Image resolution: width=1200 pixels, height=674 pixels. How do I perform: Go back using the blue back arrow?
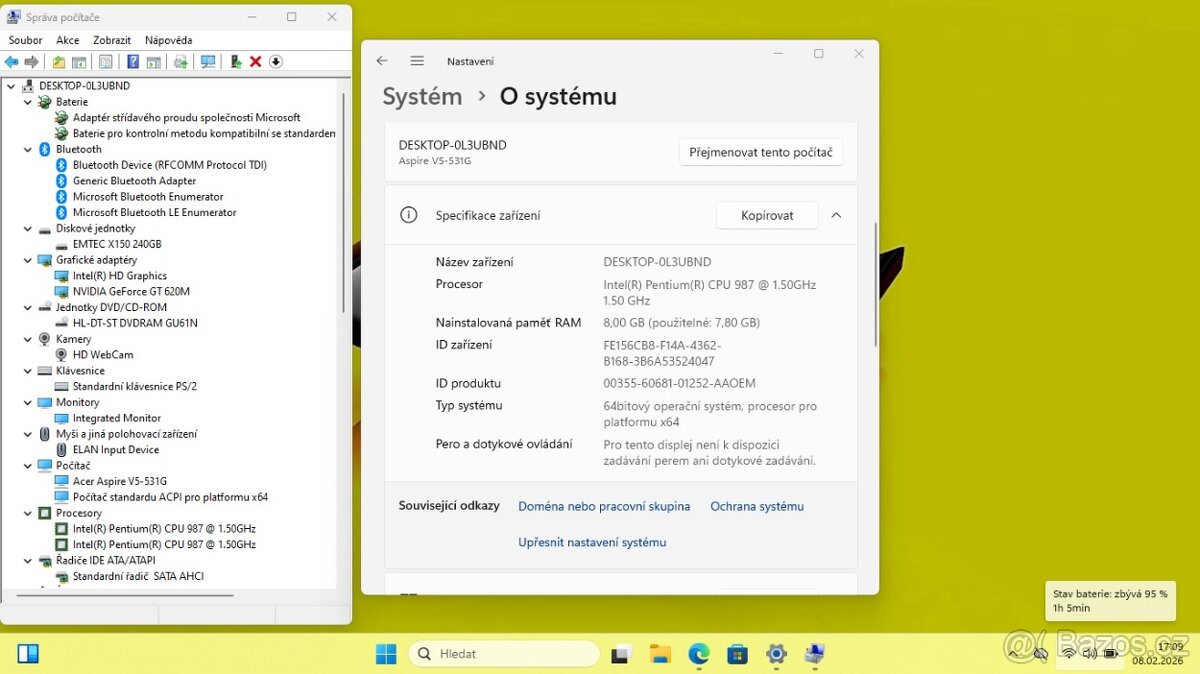(11, 62)
